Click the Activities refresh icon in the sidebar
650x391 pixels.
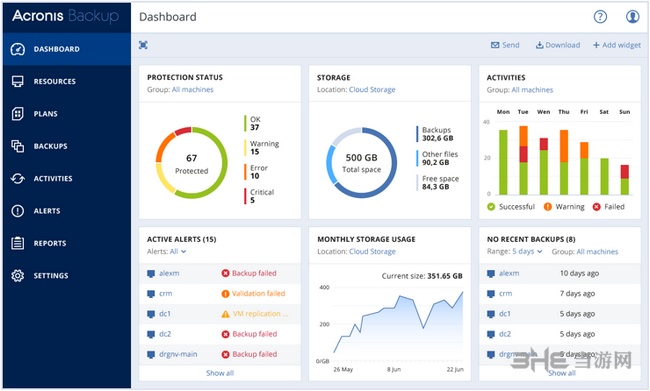click(x=17, y=178)
